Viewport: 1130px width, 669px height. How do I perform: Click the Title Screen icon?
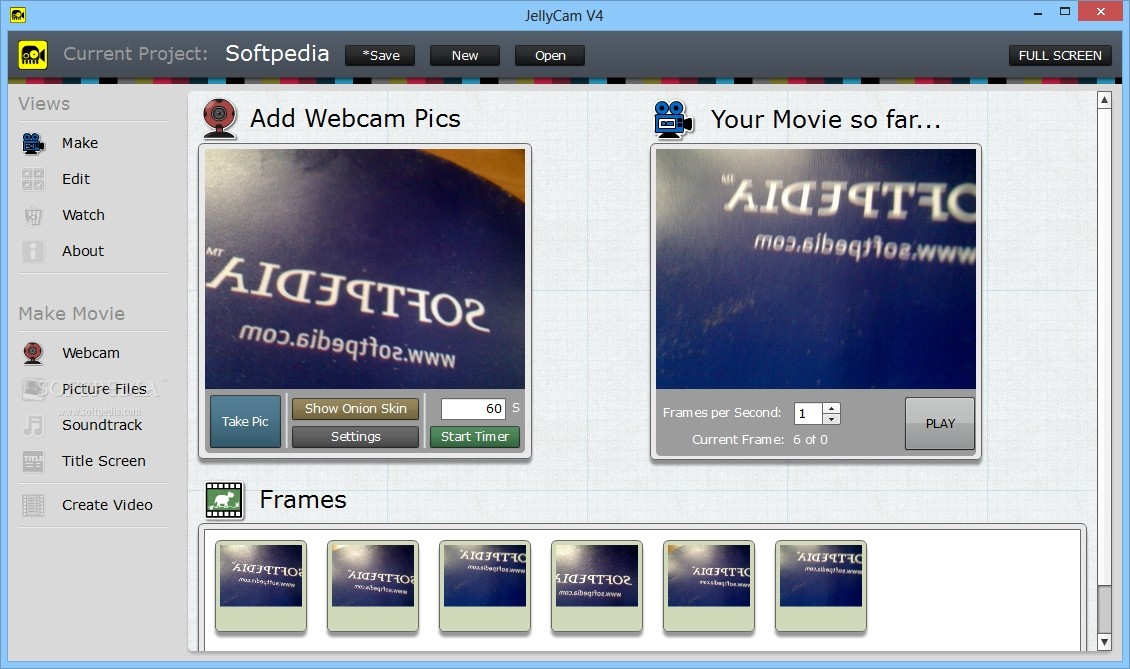coord(33,461)
